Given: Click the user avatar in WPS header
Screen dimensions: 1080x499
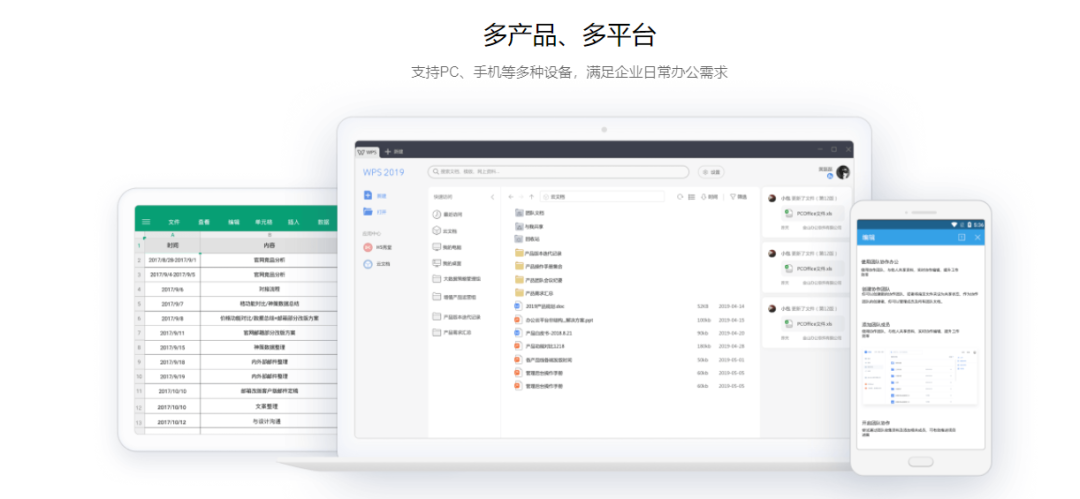Looking at the screenshot, I should click(842, 172).
